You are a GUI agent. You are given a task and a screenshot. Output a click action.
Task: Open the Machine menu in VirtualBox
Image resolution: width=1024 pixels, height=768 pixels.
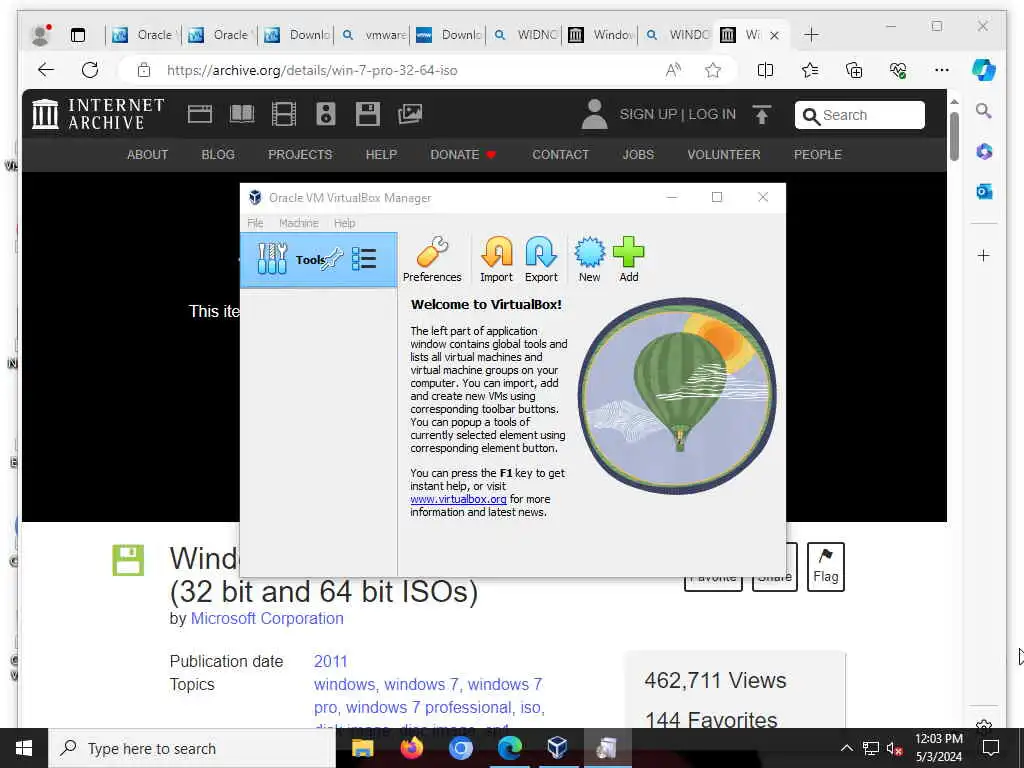(298, 223)
